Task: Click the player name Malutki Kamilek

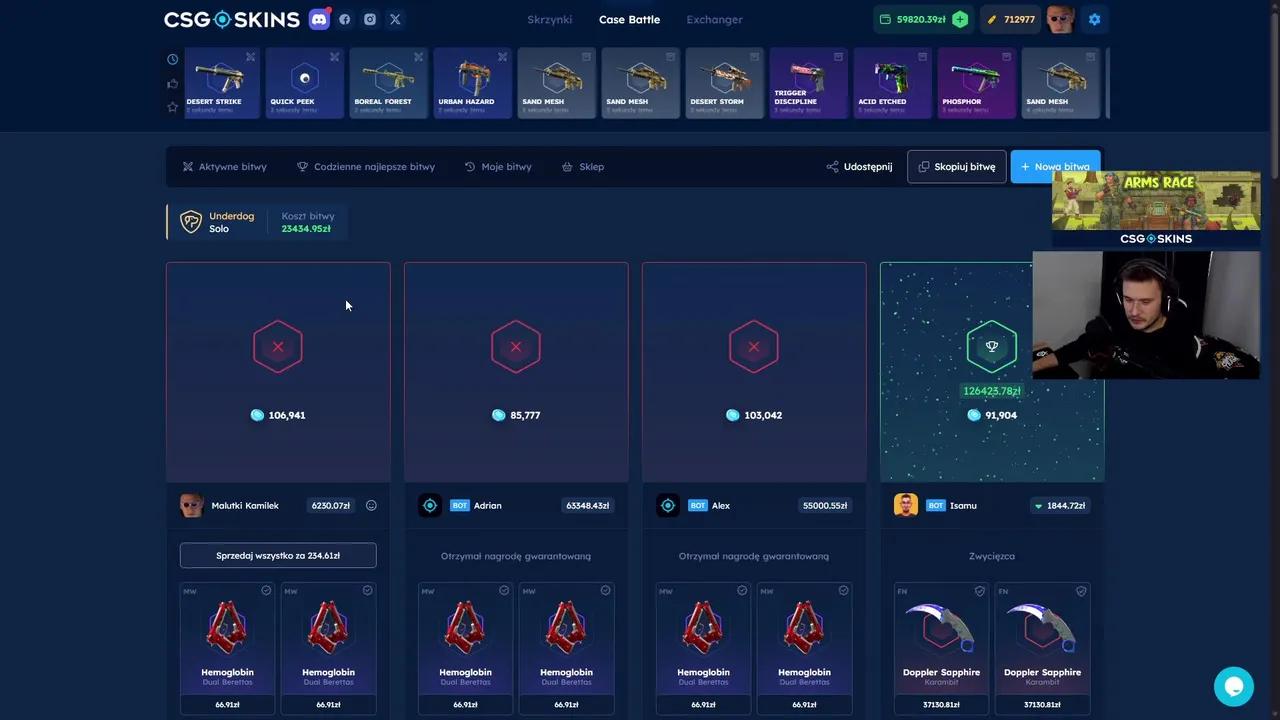Action: point(245,506)
